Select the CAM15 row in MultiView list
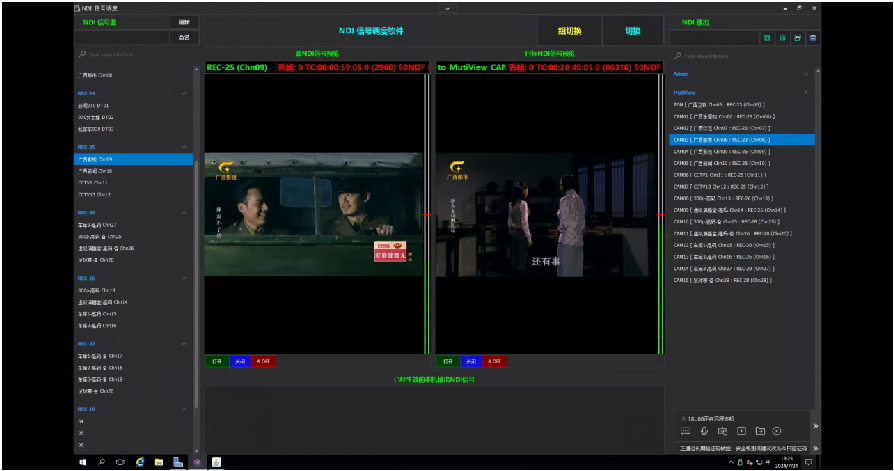 pyautogui.click(x=742, y=280)
